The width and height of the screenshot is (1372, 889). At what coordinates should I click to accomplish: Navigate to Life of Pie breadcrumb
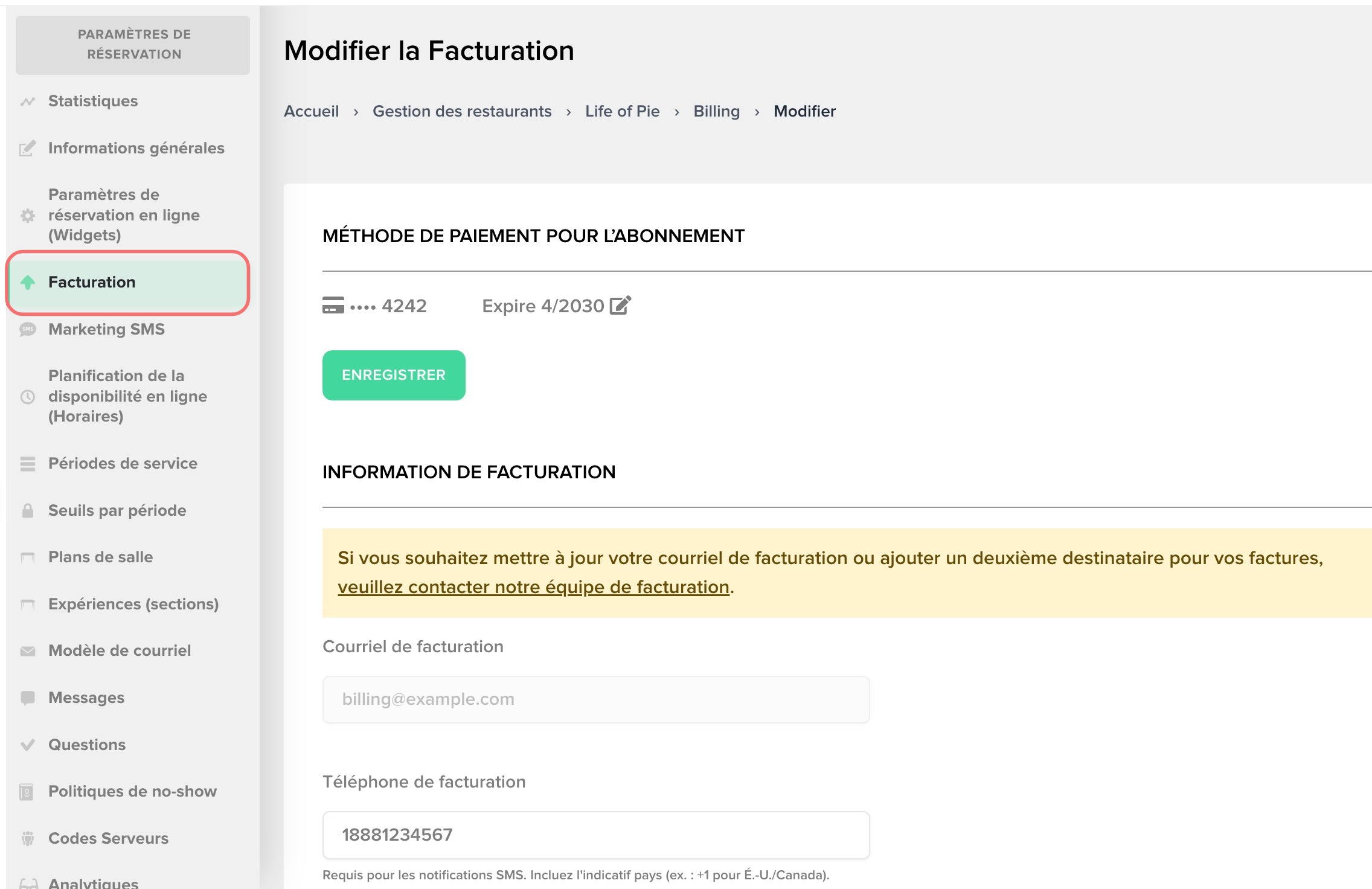point(622,111)
